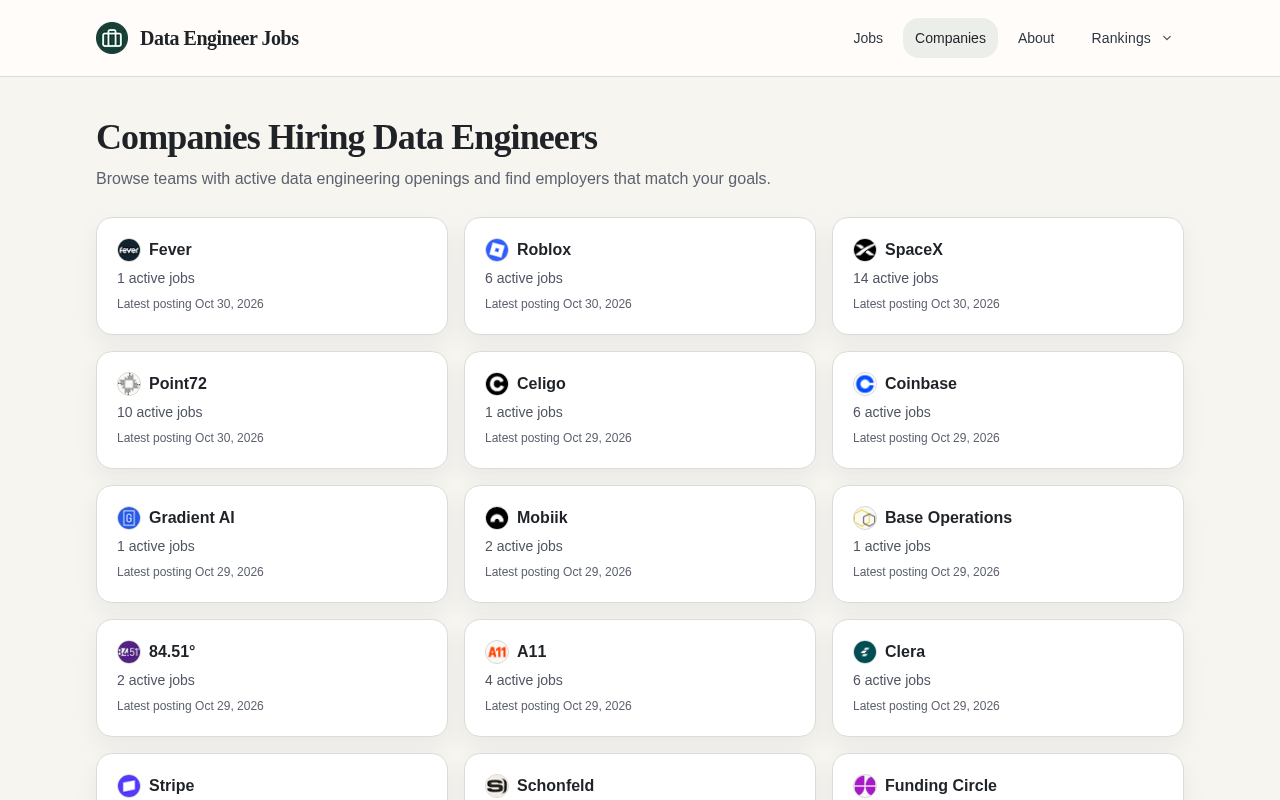This screenshot has width=1280, height=800.
Task: Click the Clera company logo
Action: point(865,652)
